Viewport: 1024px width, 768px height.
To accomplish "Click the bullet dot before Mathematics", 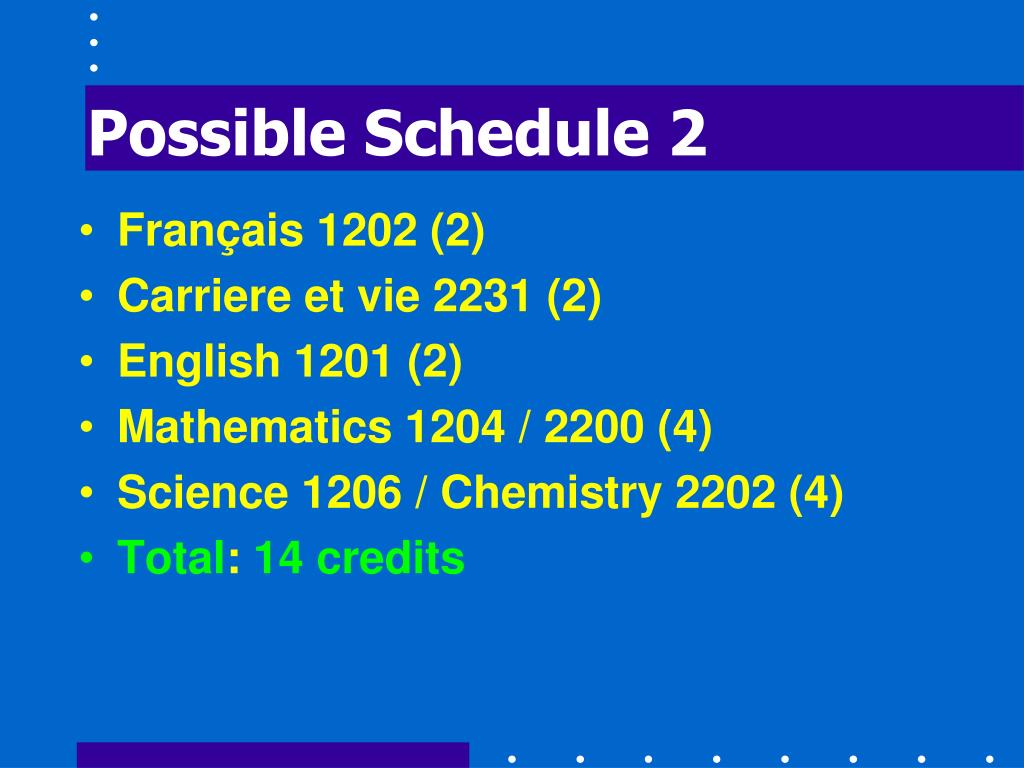I will pos(87,428).
